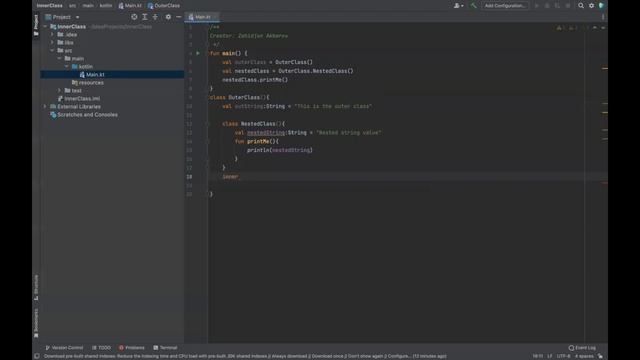Click the fold marker beside fun printMe line
The width and height of the screenshot is (640, 360).
(x=207, y=141)
